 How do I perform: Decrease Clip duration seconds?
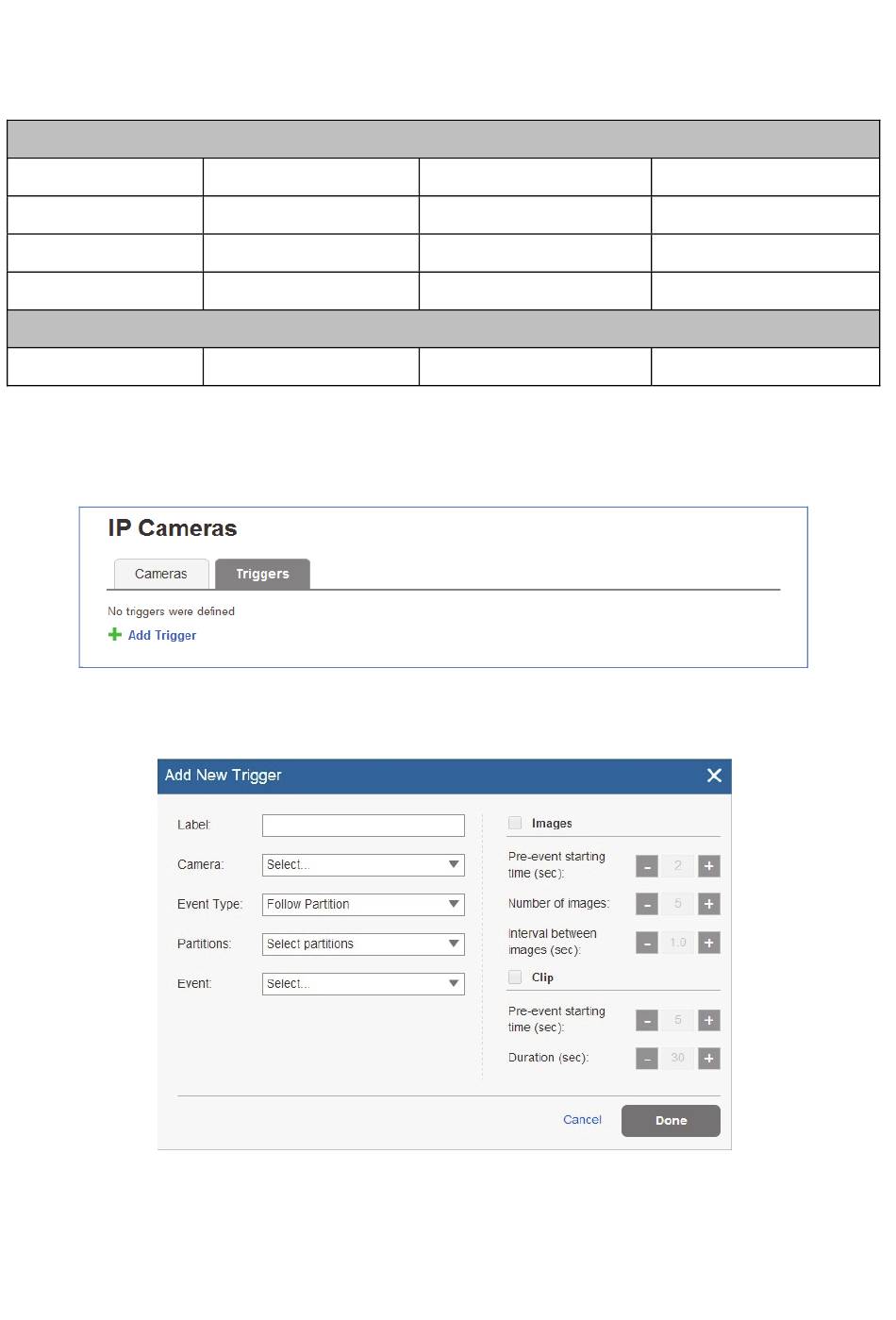click(x=647, y=1059)
